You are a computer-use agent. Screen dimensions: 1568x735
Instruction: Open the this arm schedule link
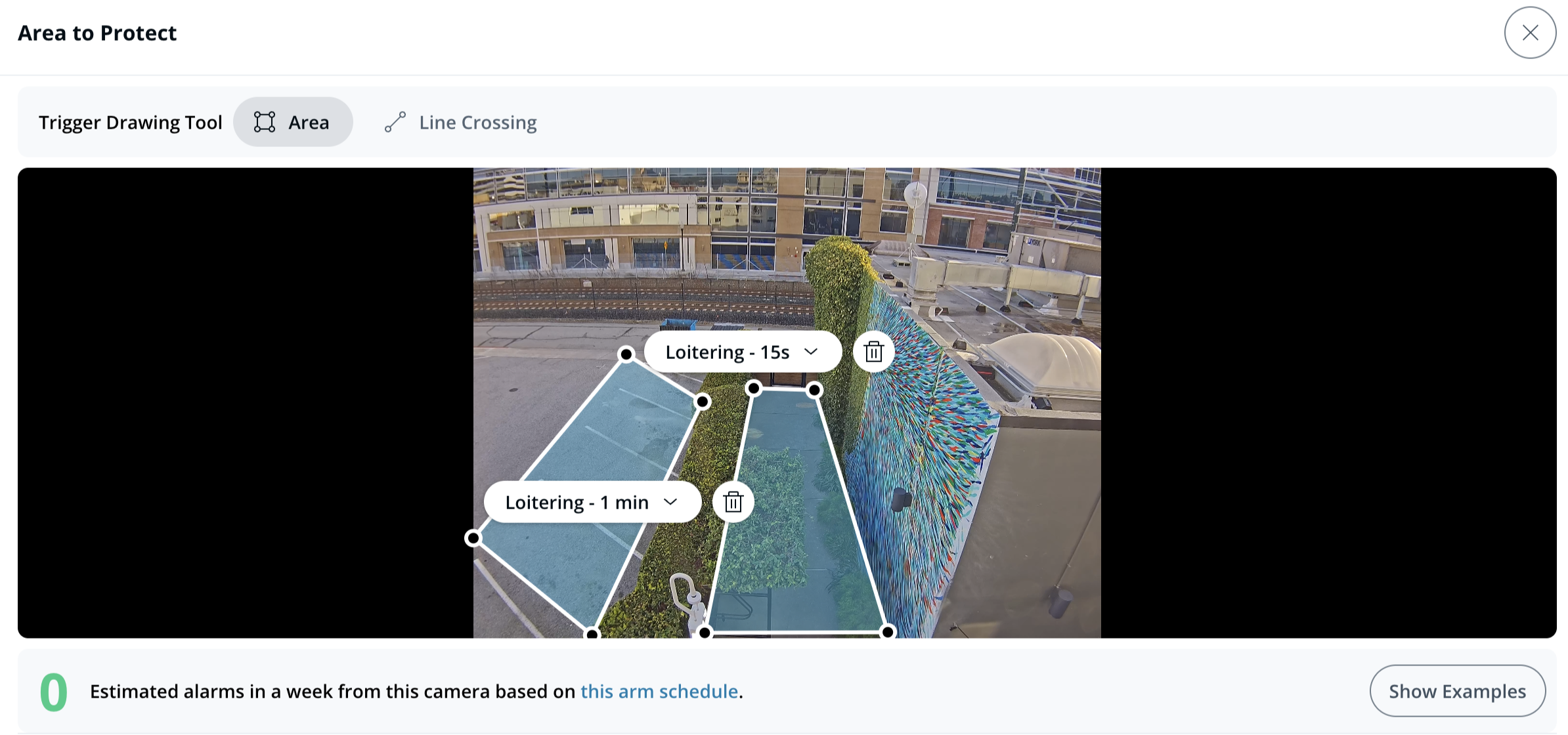[x=659, y=692]
